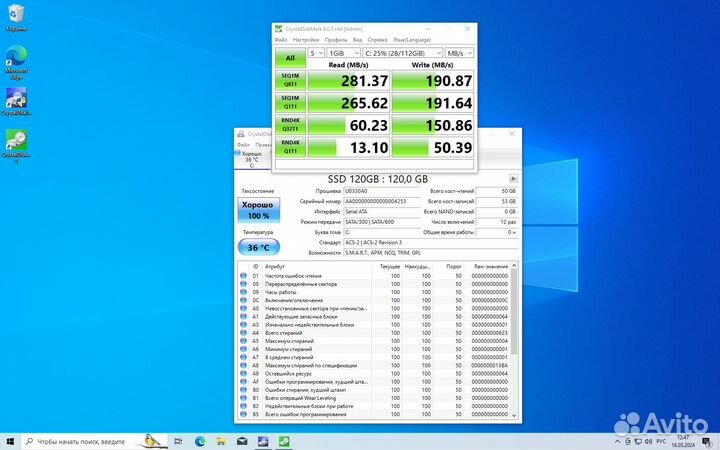Click status icon for attribute 05 row
Image resolution: width=720 pixels, height=450 pixels.
(x=243, y=284)
